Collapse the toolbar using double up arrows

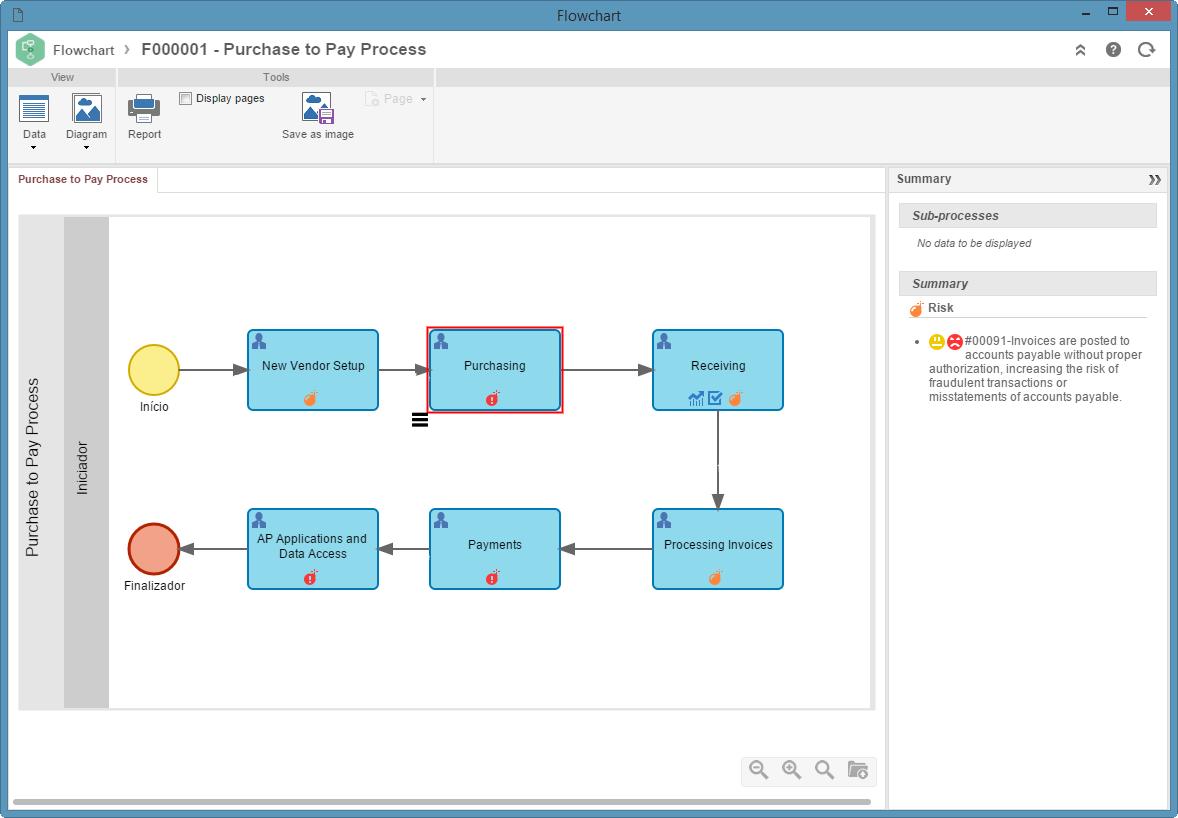click(x=1080, y=50)
